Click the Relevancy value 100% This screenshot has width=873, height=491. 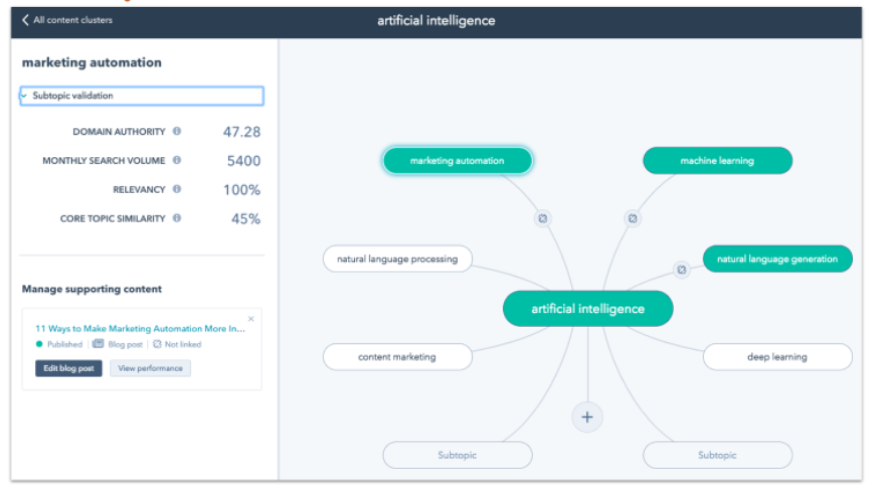[242, 190]
